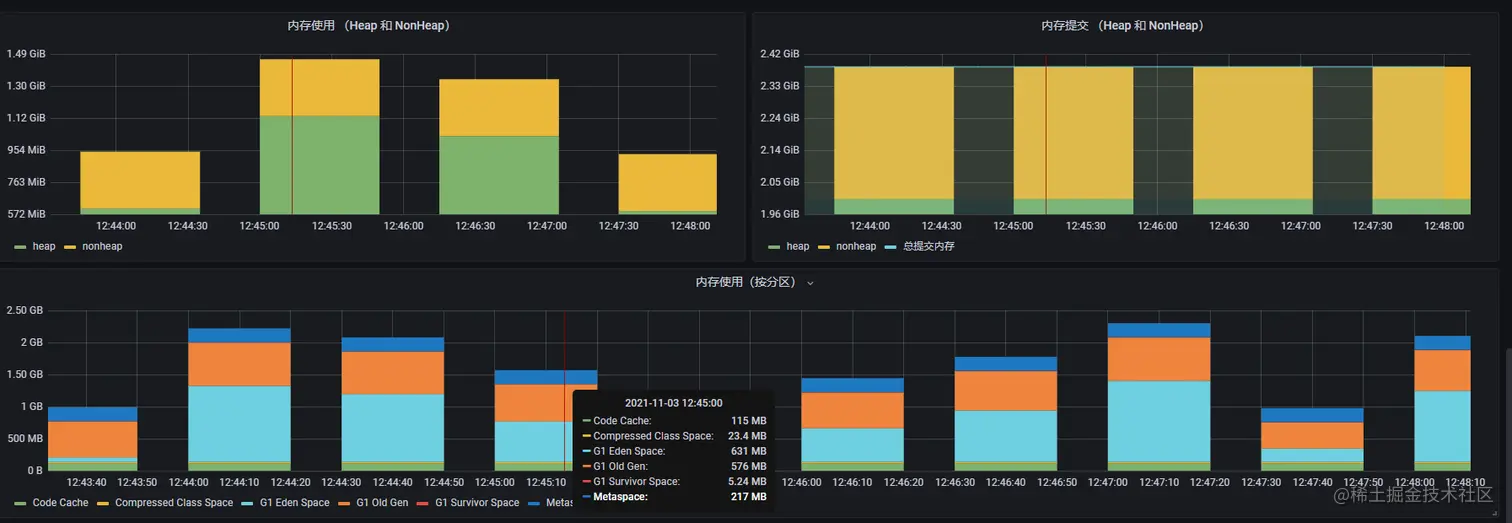Click cyan Eden segment of 12:47:10 bar
This screenshot has width=1512, height=523.
point(1159,421)
